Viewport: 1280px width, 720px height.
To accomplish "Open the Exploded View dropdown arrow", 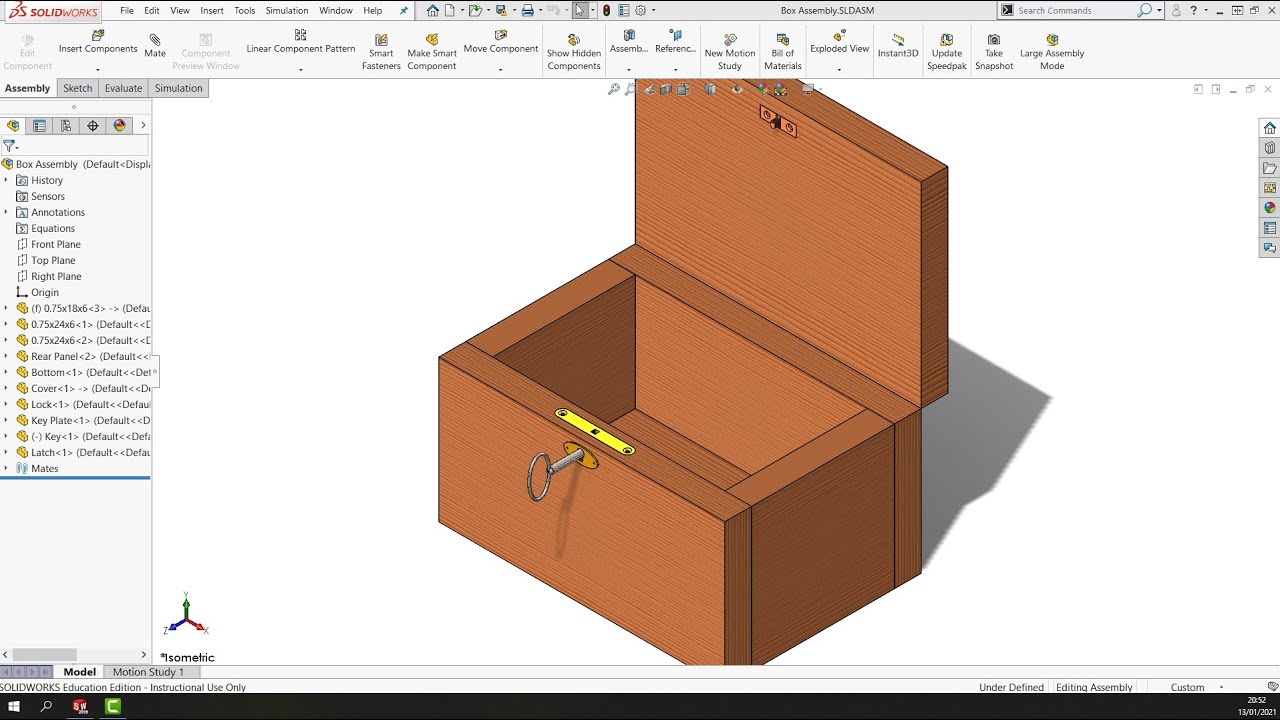I will (839, 69).
